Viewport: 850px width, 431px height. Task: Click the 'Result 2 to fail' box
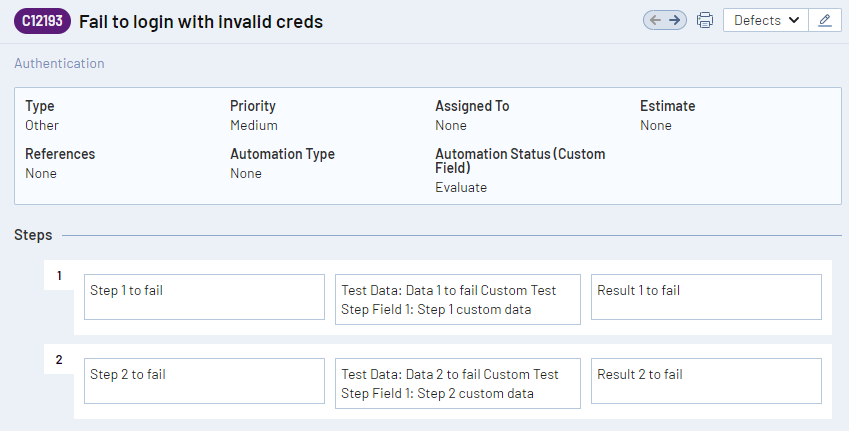pos(706,381)
